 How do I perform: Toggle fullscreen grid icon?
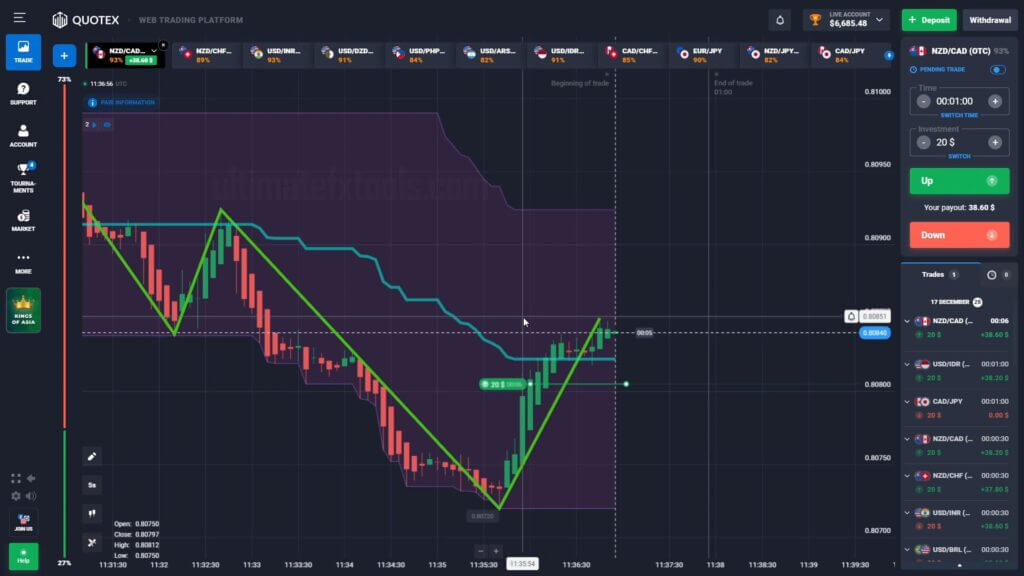tap(16, 479)
